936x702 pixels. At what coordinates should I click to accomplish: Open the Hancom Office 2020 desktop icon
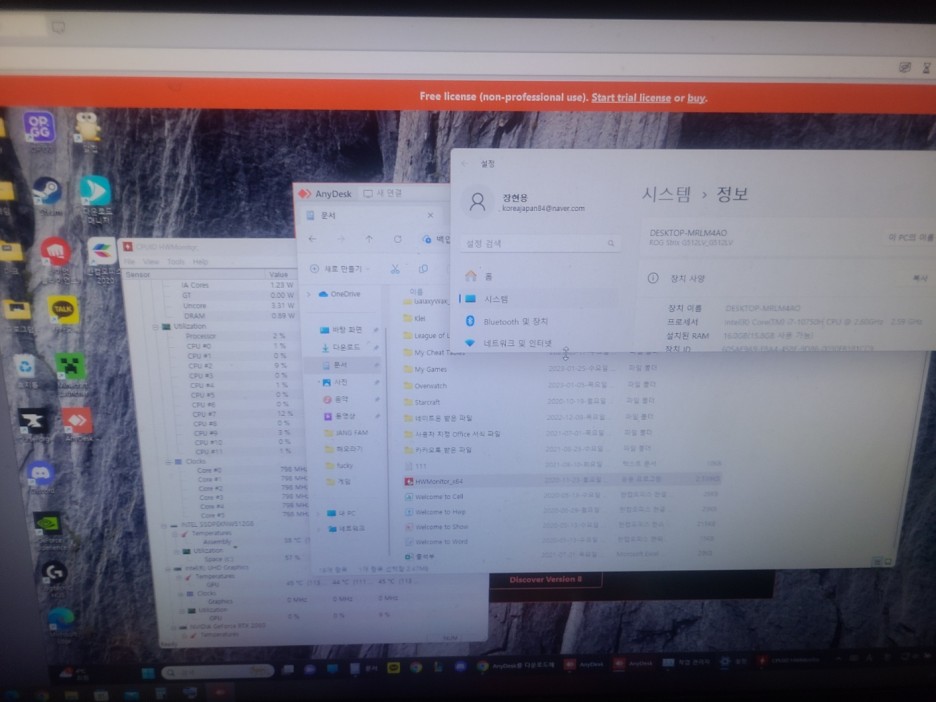click(102, 252)
